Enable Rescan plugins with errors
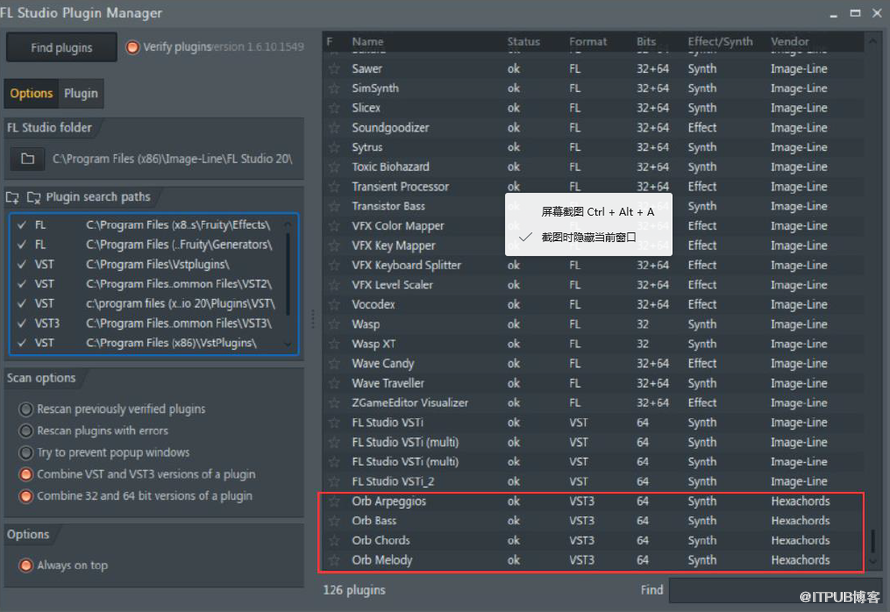Viewport: 890px width, 612px height. click(26, 431)
